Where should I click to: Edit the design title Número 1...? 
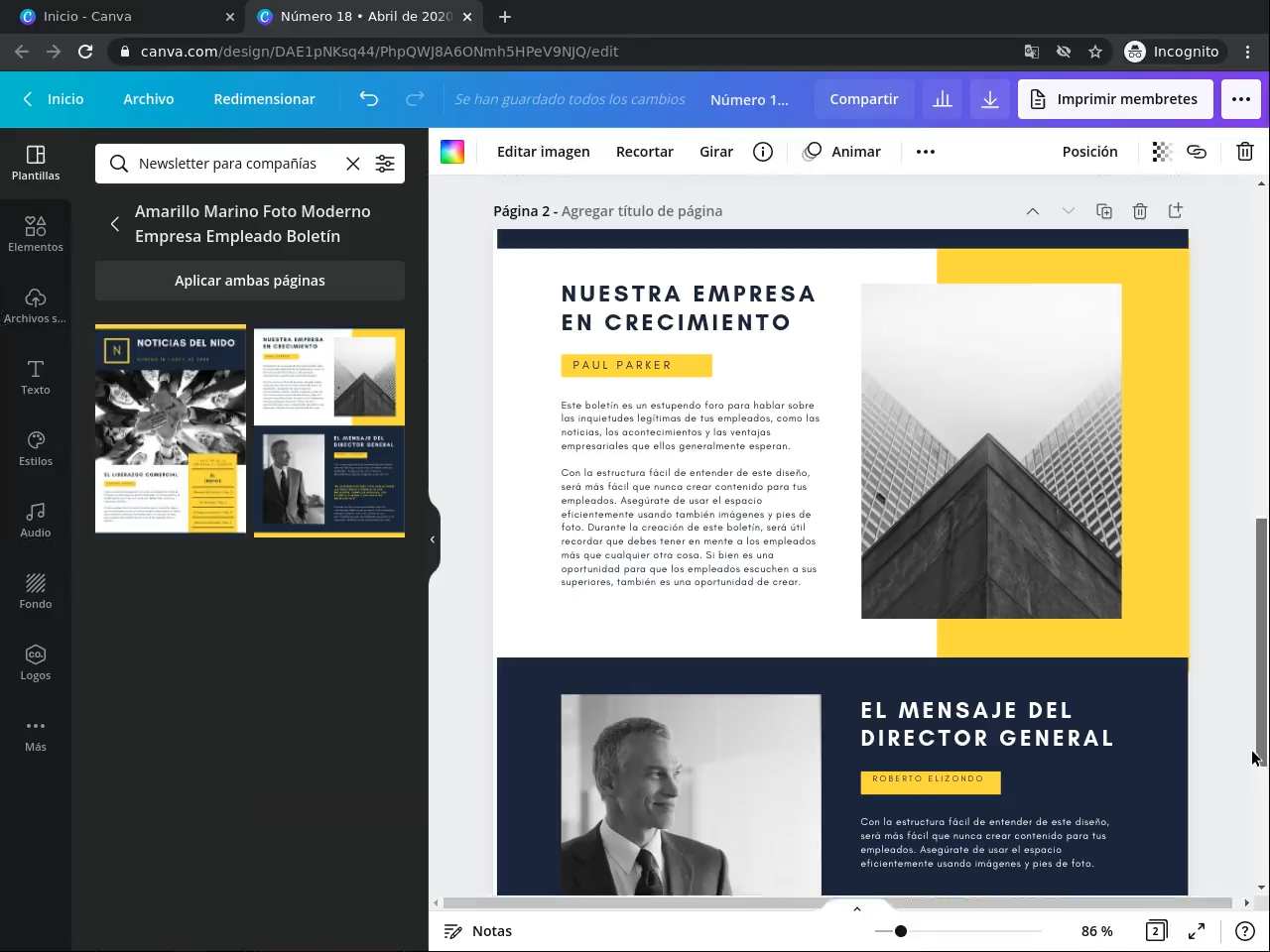pyautogui.click(x=749, y=99)
